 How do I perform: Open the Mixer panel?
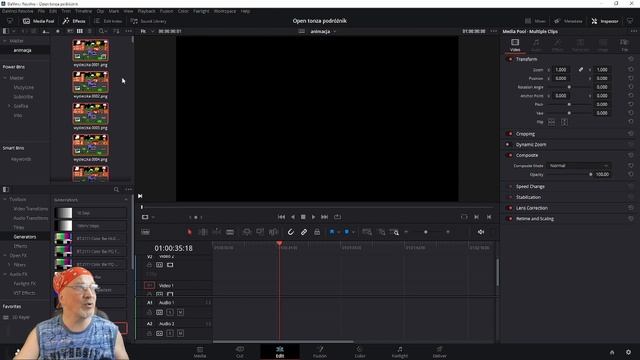coord(535,21)
